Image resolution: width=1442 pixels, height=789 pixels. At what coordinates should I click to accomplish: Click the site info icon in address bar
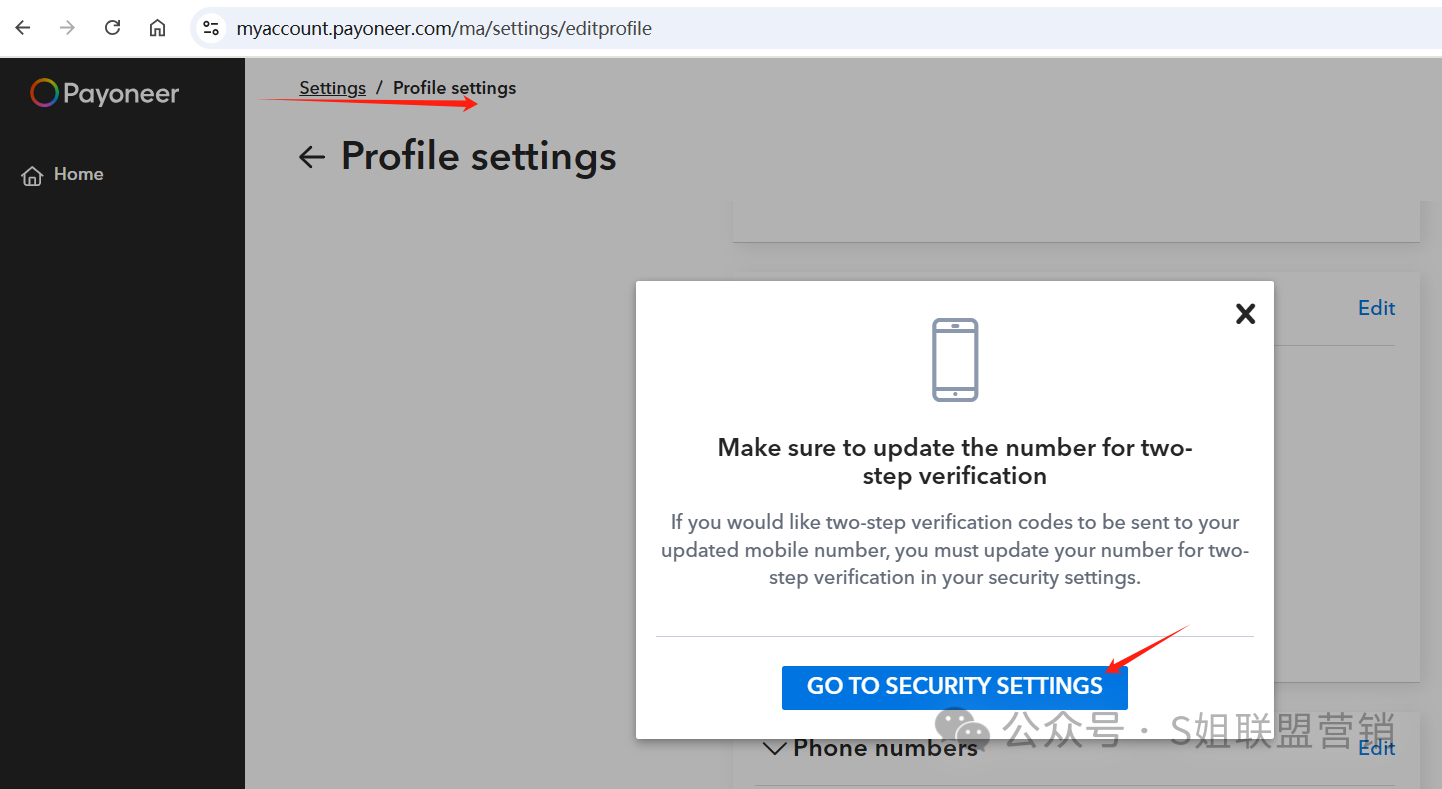(211, 28)
